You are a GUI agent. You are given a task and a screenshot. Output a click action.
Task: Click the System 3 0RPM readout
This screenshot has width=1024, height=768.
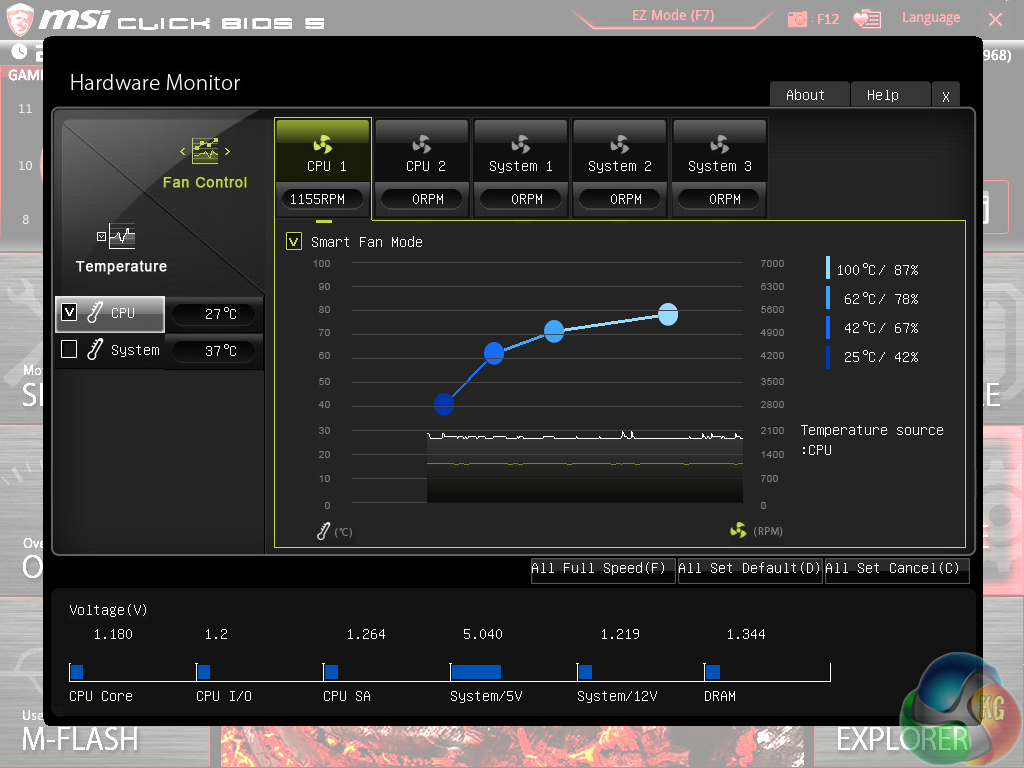[719, 199]
